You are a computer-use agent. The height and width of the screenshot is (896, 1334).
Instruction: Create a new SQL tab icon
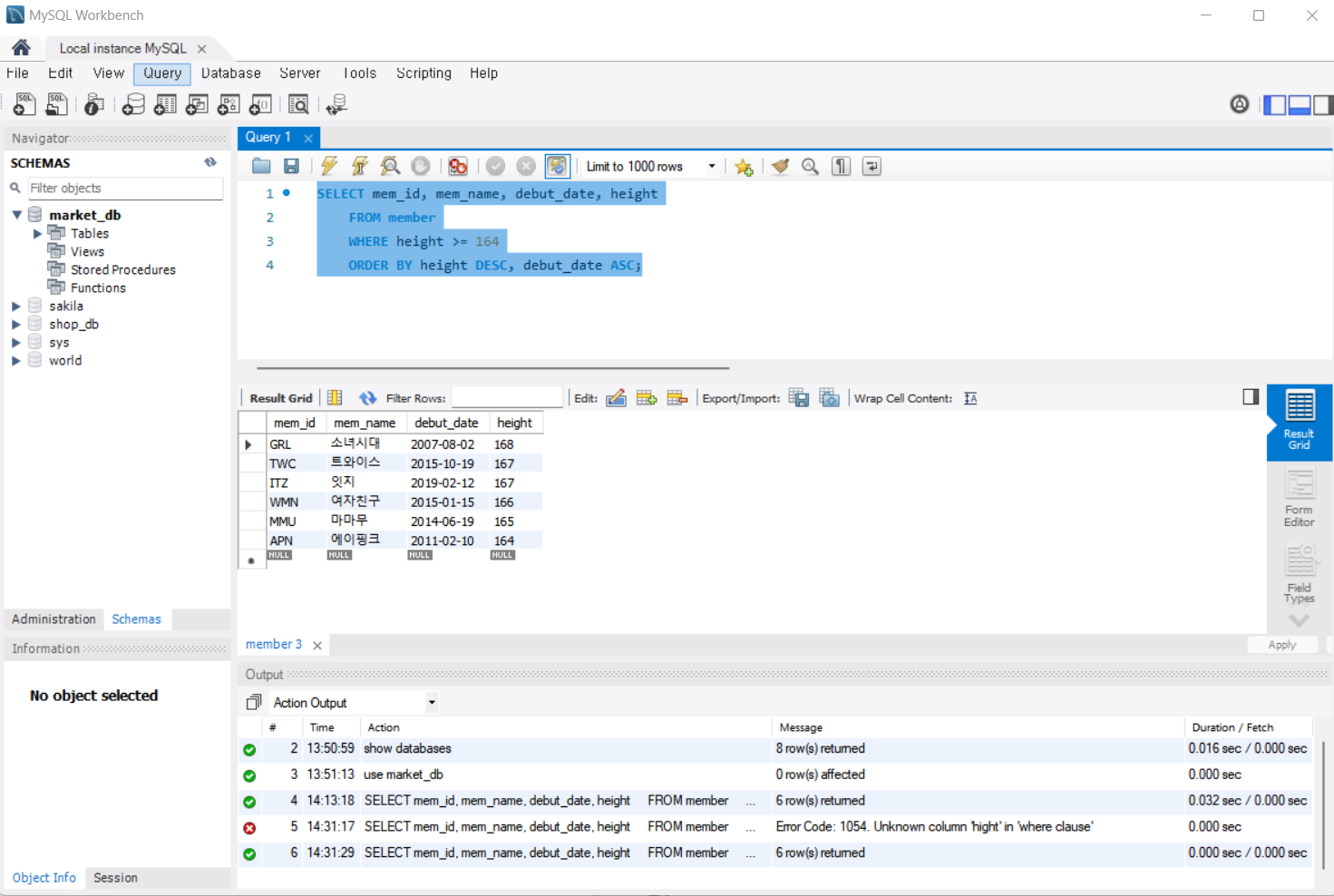[x=24, y=105]
